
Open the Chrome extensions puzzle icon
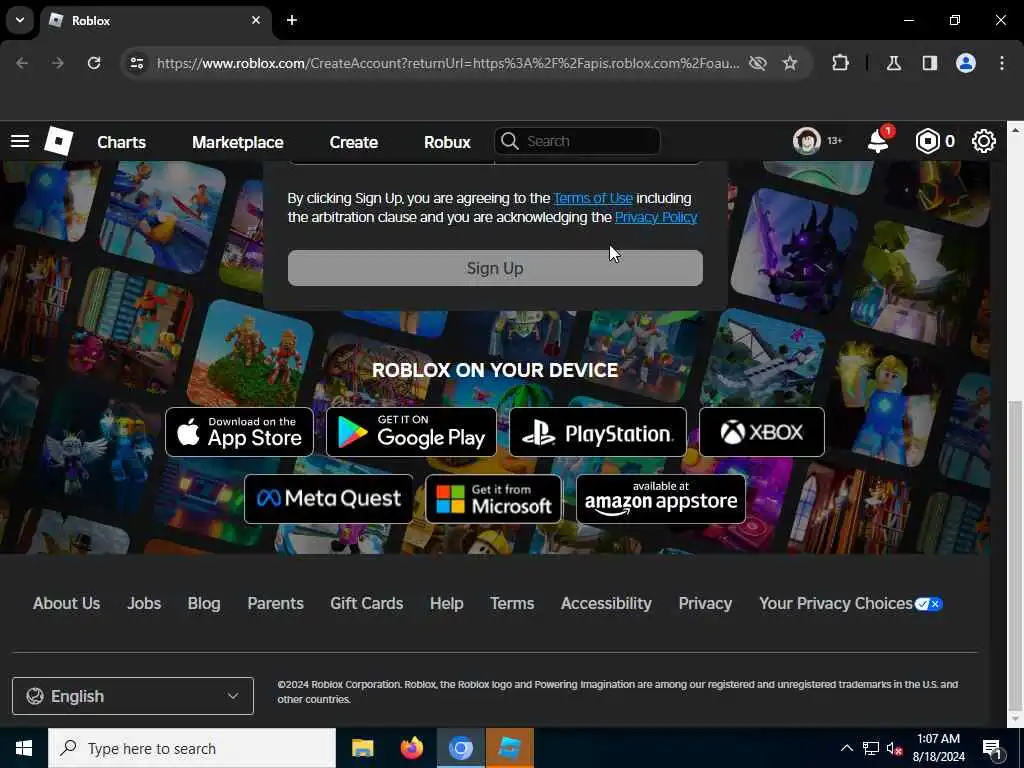[x=840, y=63]
